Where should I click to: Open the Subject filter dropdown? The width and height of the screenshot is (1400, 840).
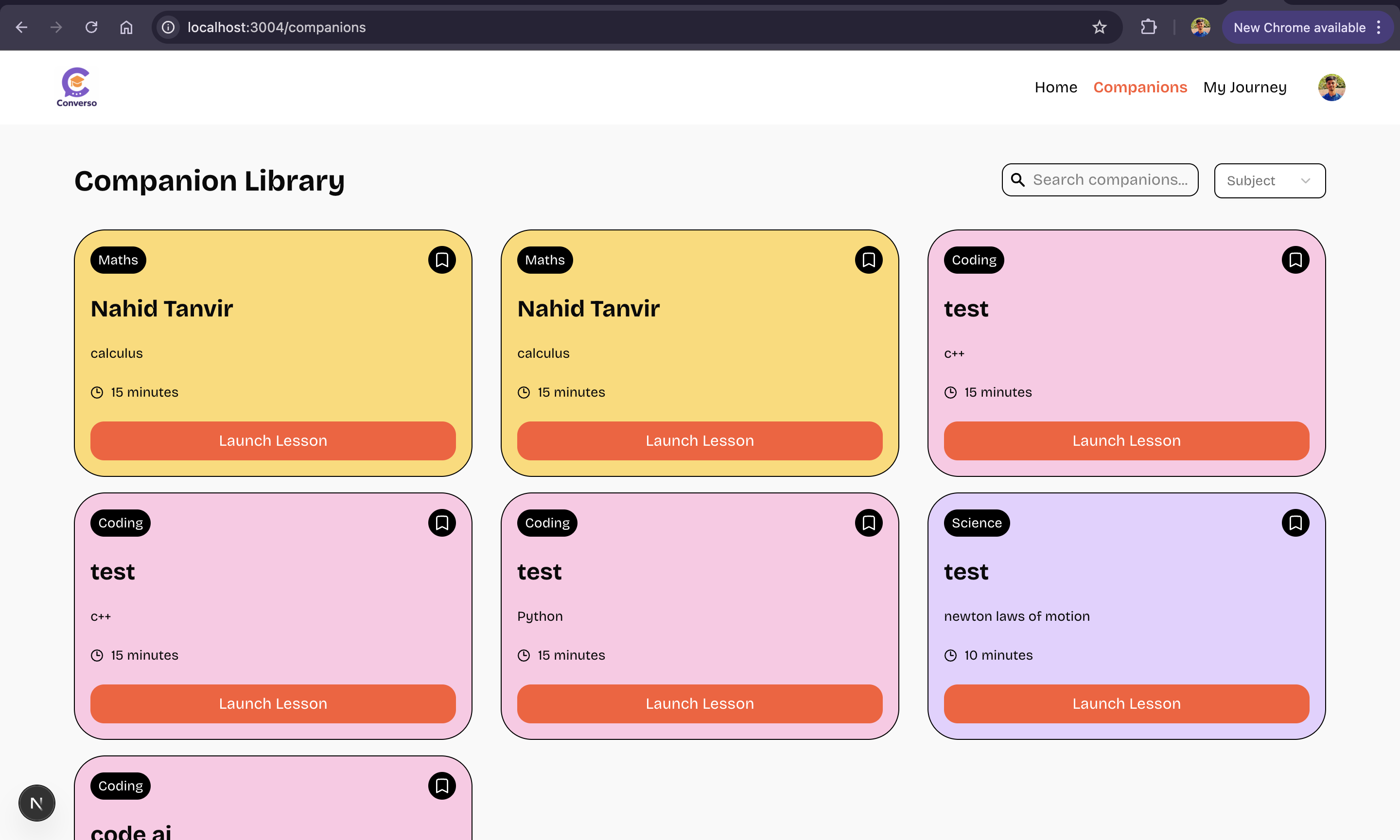[1269, 180]
